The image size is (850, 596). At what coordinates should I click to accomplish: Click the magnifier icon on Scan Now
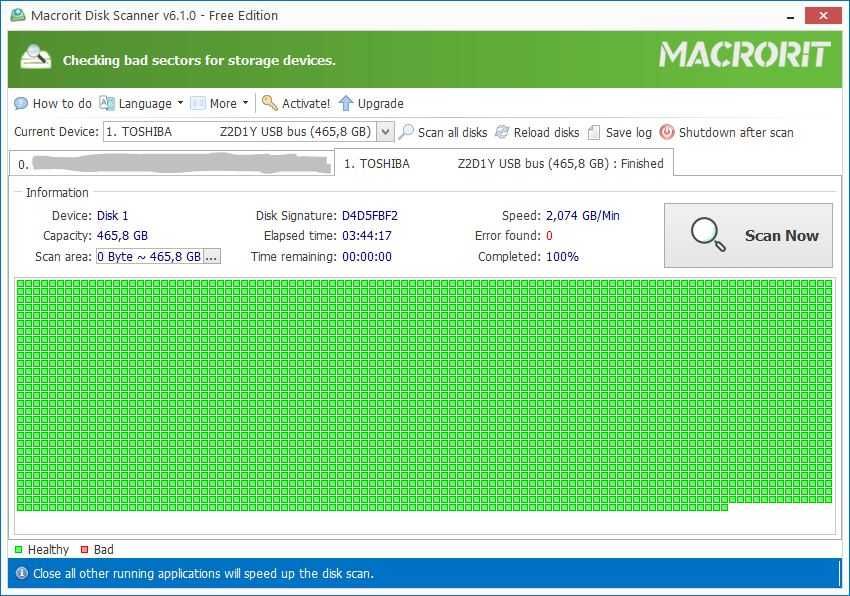[x=708, y=235]
